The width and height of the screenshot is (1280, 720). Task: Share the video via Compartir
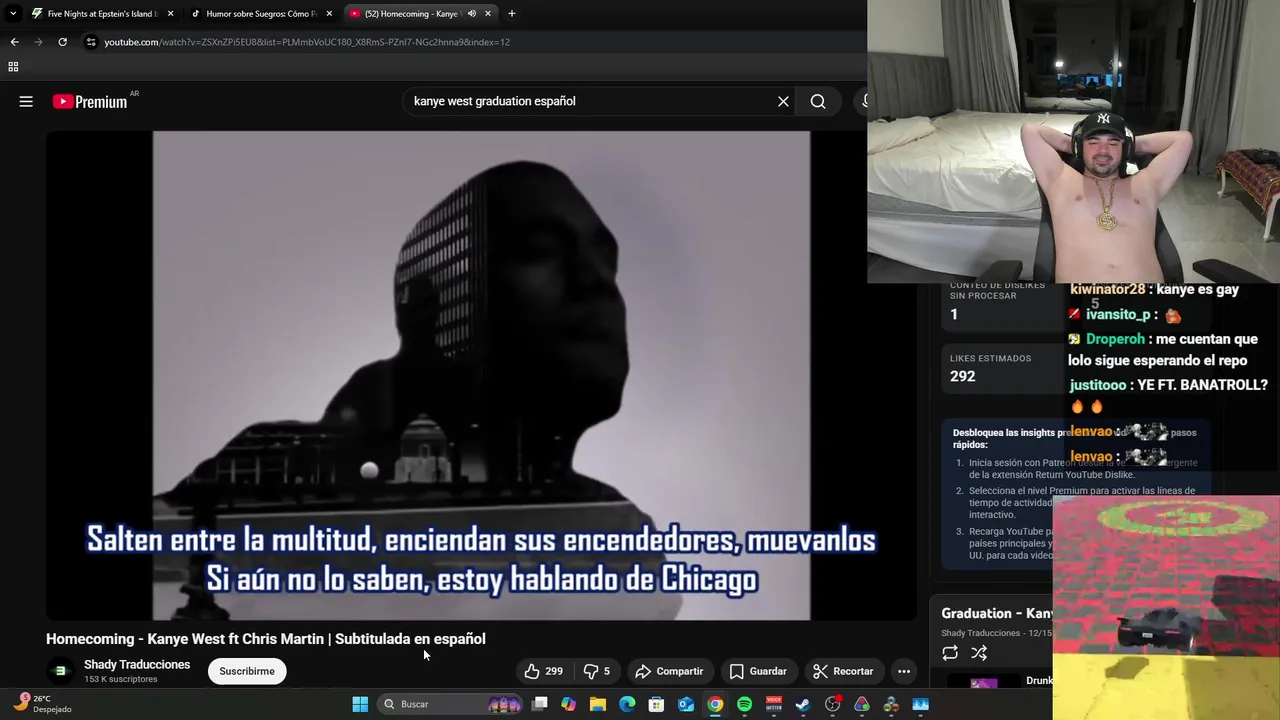[670, 671]
